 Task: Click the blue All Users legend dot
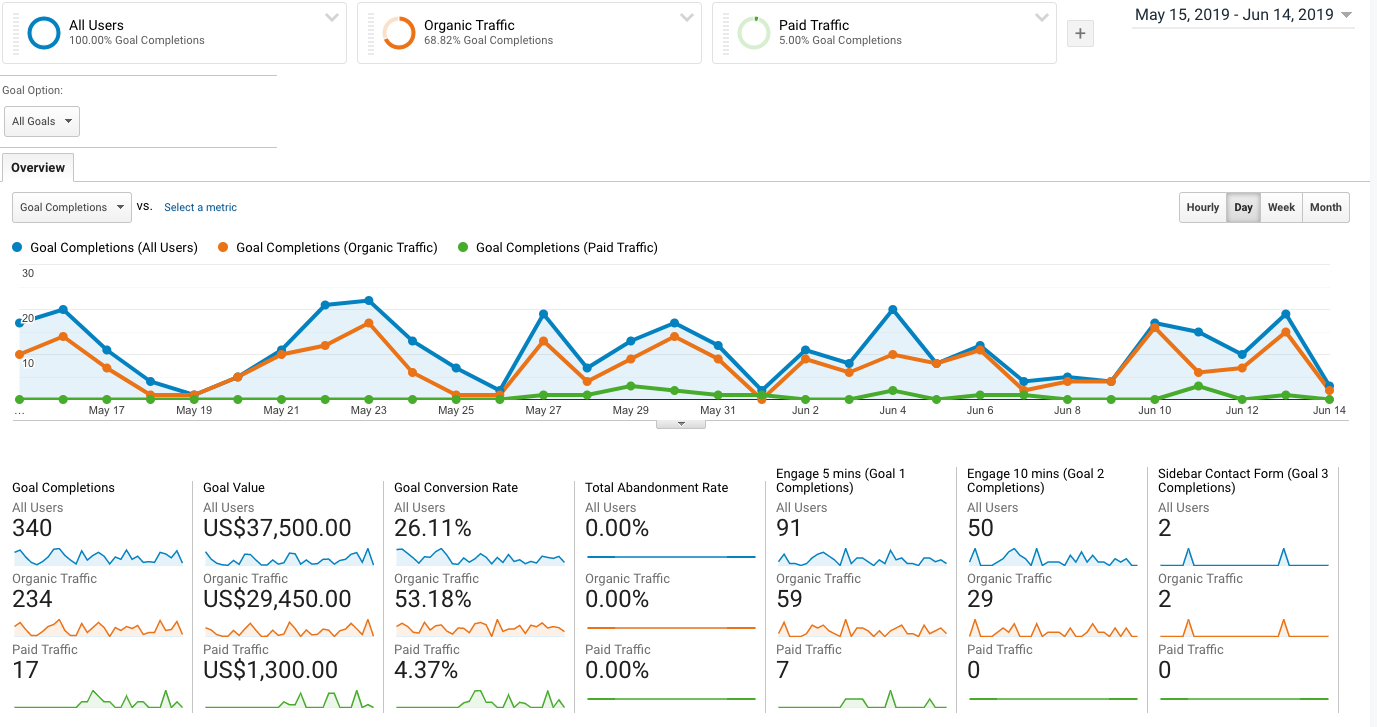click(x=18, y=247)
